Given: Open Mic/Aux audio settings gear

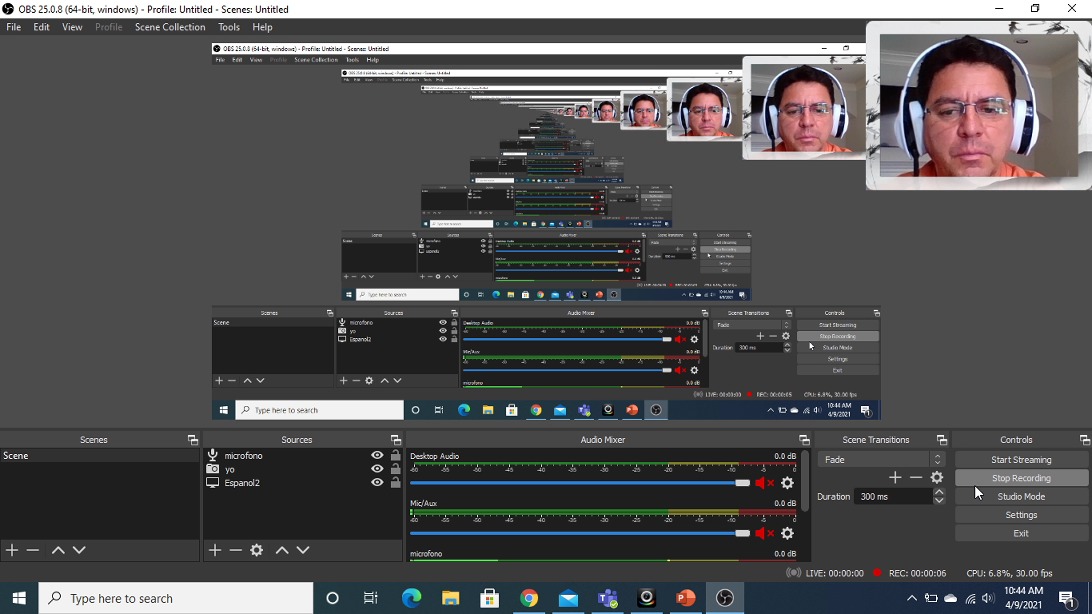Looking at the screenshot, I should [x=787, y=533].
